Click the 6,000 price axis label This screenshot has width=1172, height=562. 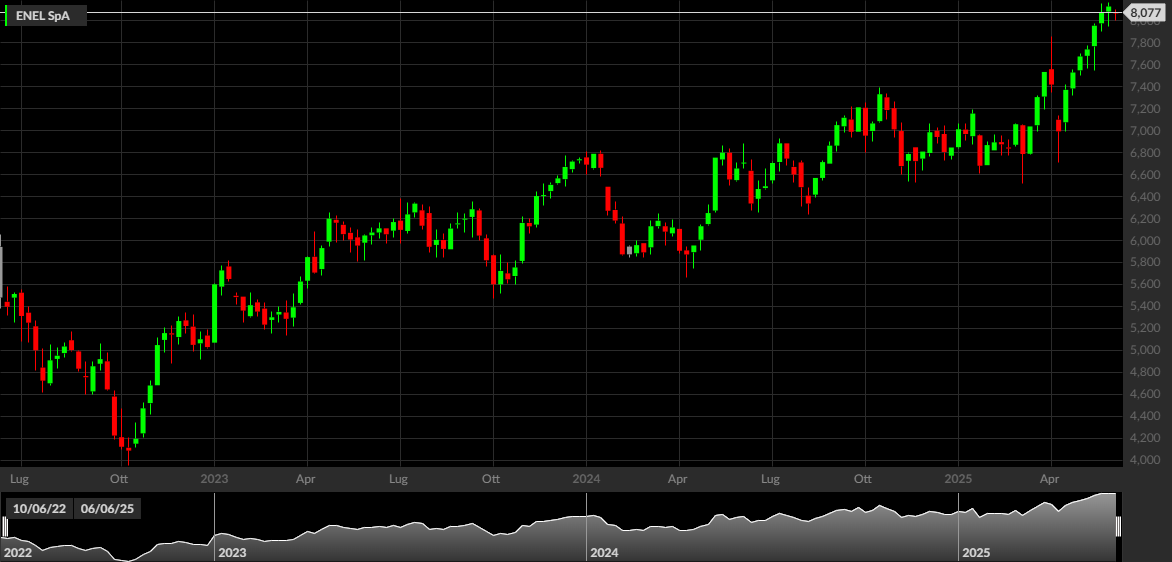[1144, 241]
